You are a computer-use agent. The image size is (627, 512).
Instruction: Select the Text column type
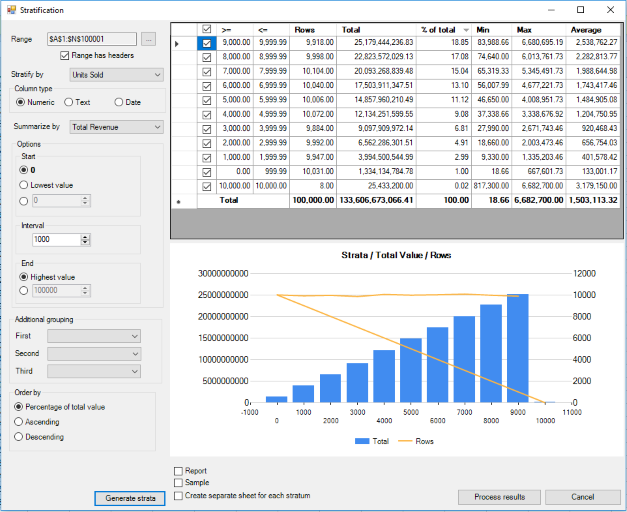coord(68,102)
